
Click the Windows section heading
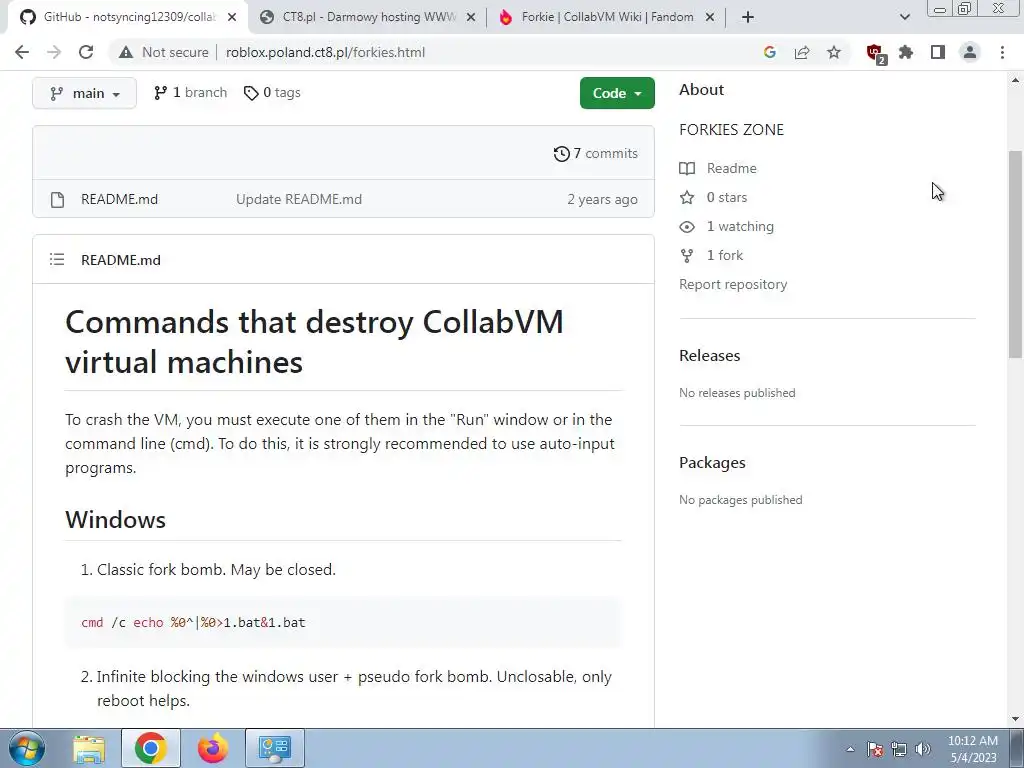pos(116,520)
